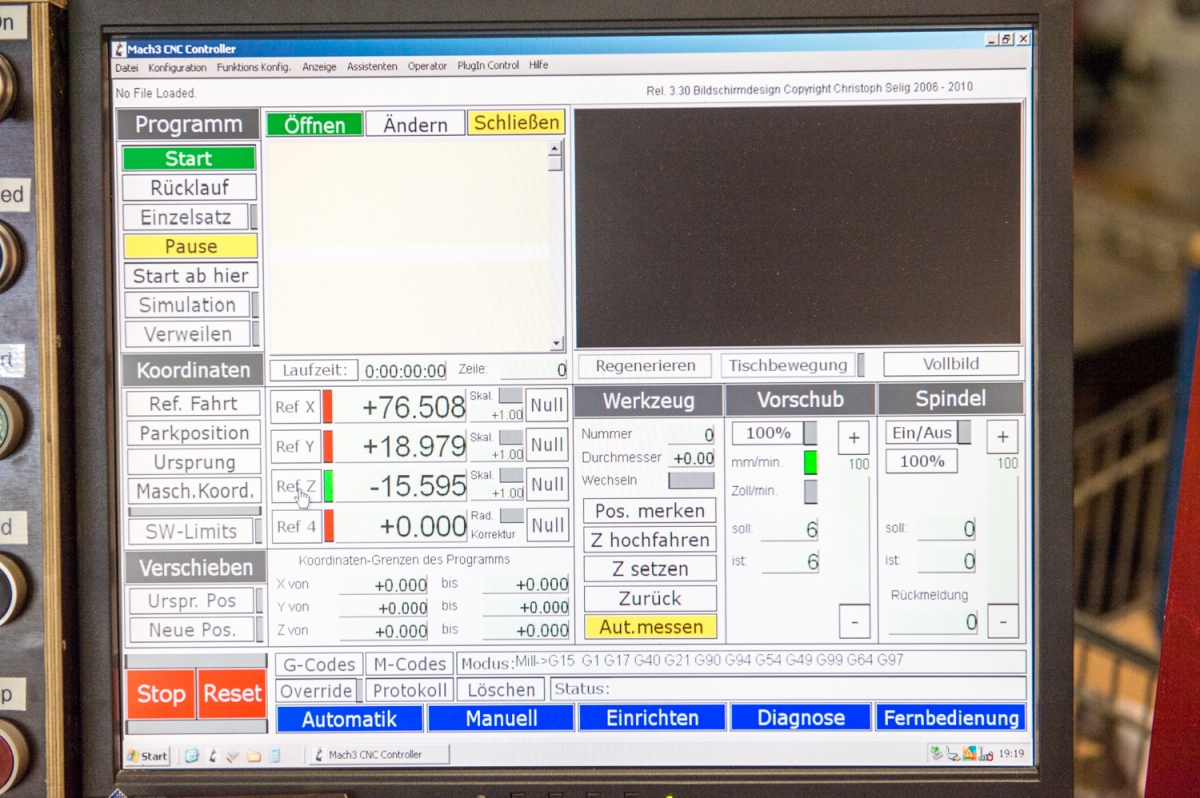Click Null to zero the Z axis
This screenshot has width=1200, height=798.
pyautogui.click(x=548, y=484)
